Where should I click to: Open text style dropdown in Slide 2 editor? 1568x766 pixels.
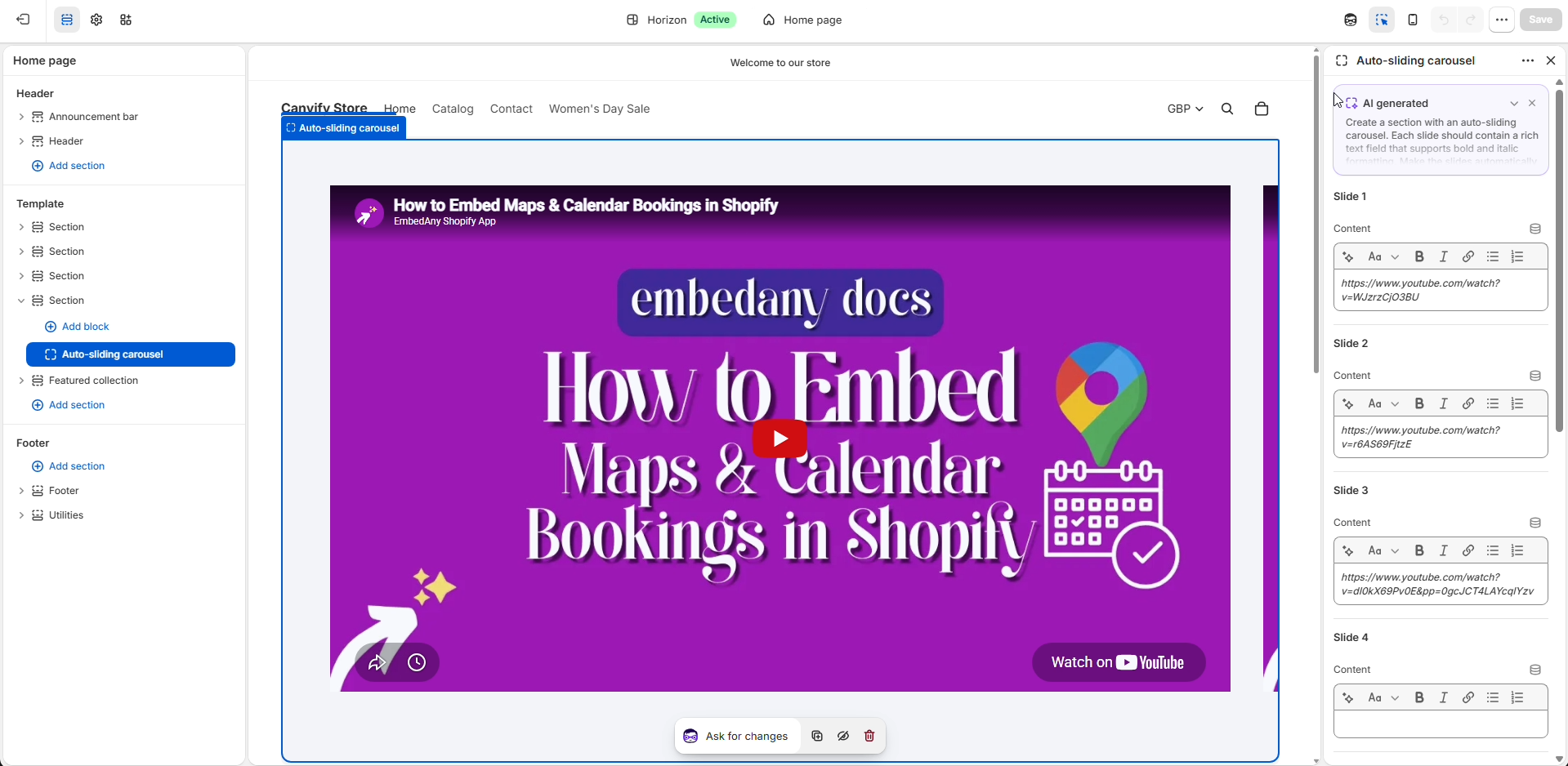pyautogui.click(x=1384, y=403)
